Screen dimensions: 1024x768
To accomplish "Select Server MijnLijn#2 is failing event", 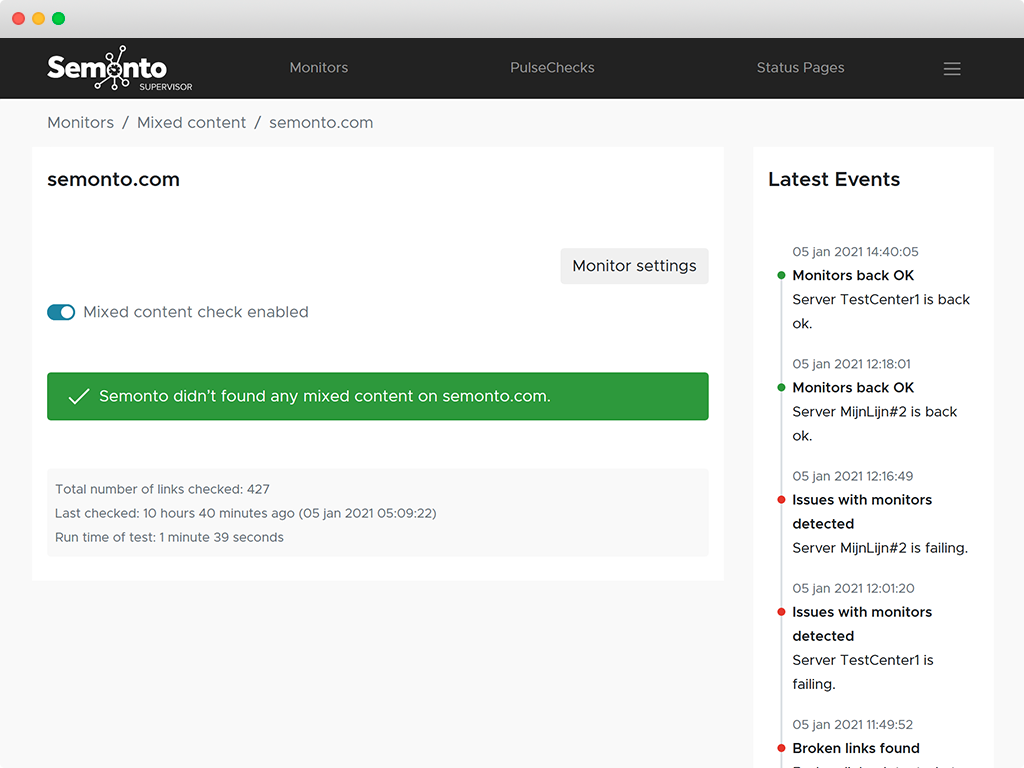I will [x=880, y=548].
